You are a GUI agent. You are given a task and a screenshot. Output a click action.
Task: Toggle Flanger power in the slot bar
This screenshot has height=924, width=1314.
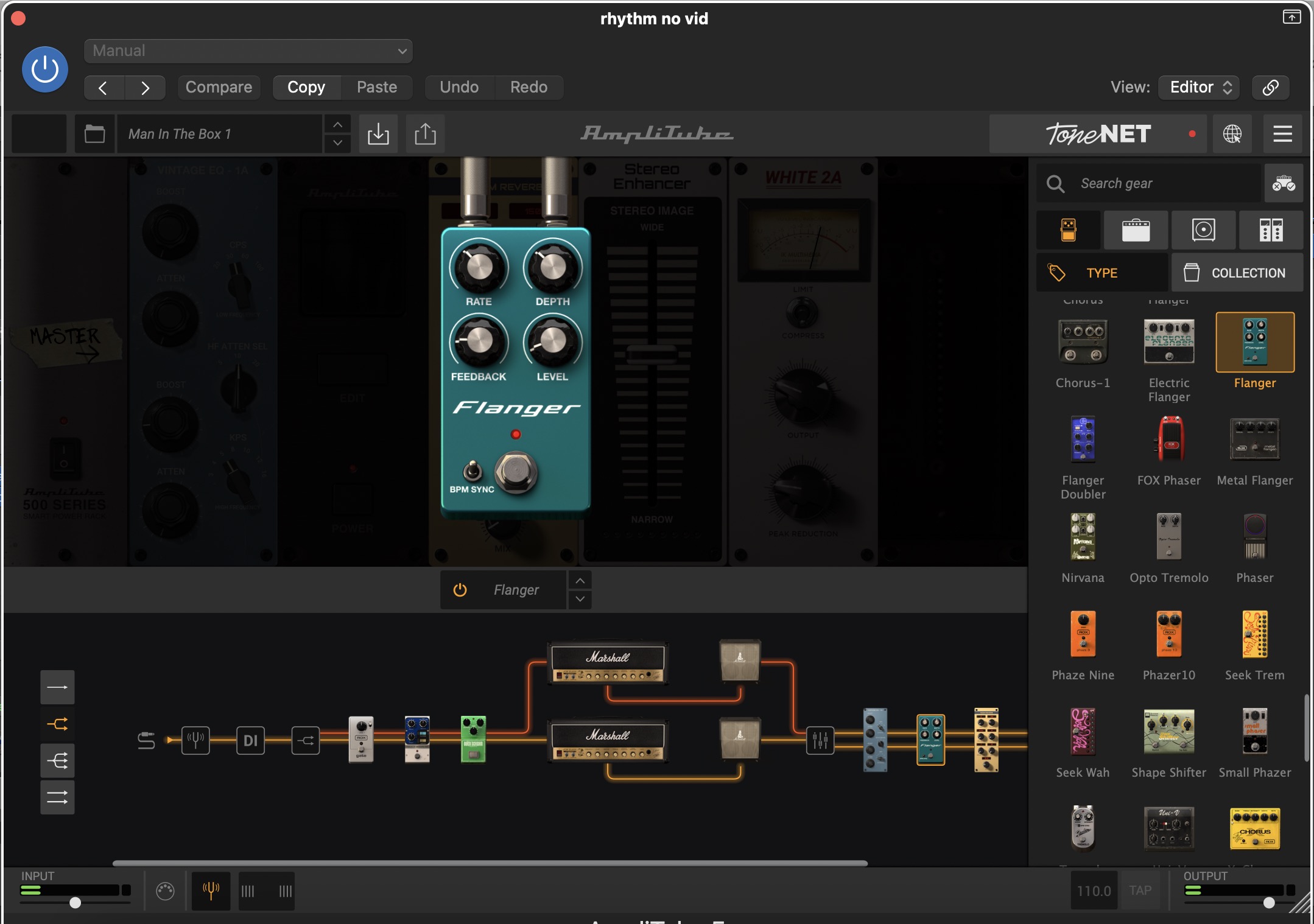(x=460, y=590)
